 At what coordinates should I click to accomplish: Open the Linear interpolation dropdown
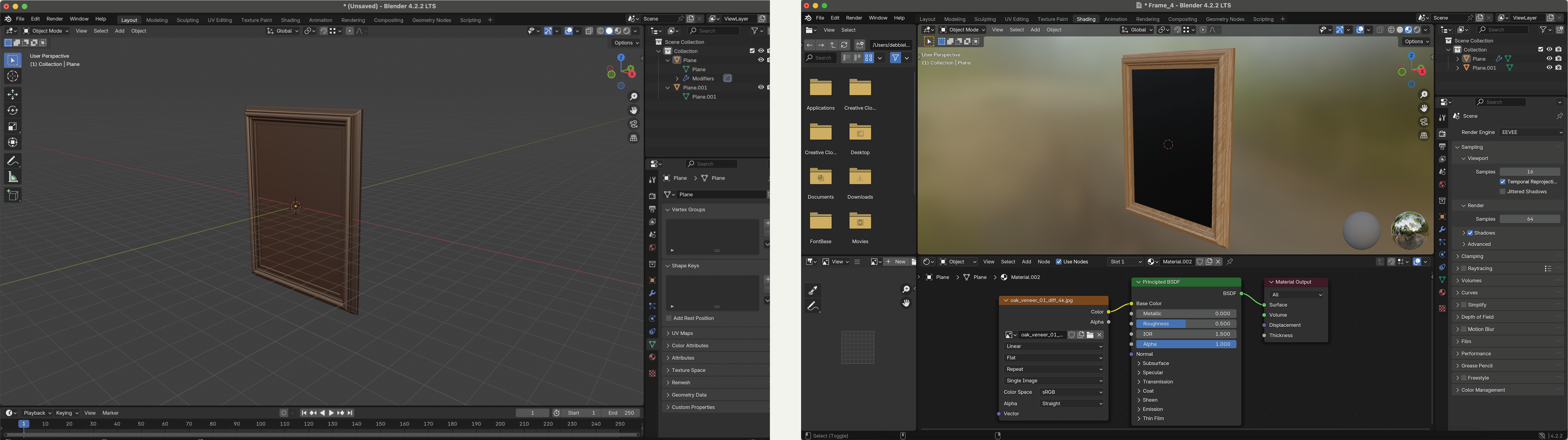pyautogui.click(x=1054, y=346)
